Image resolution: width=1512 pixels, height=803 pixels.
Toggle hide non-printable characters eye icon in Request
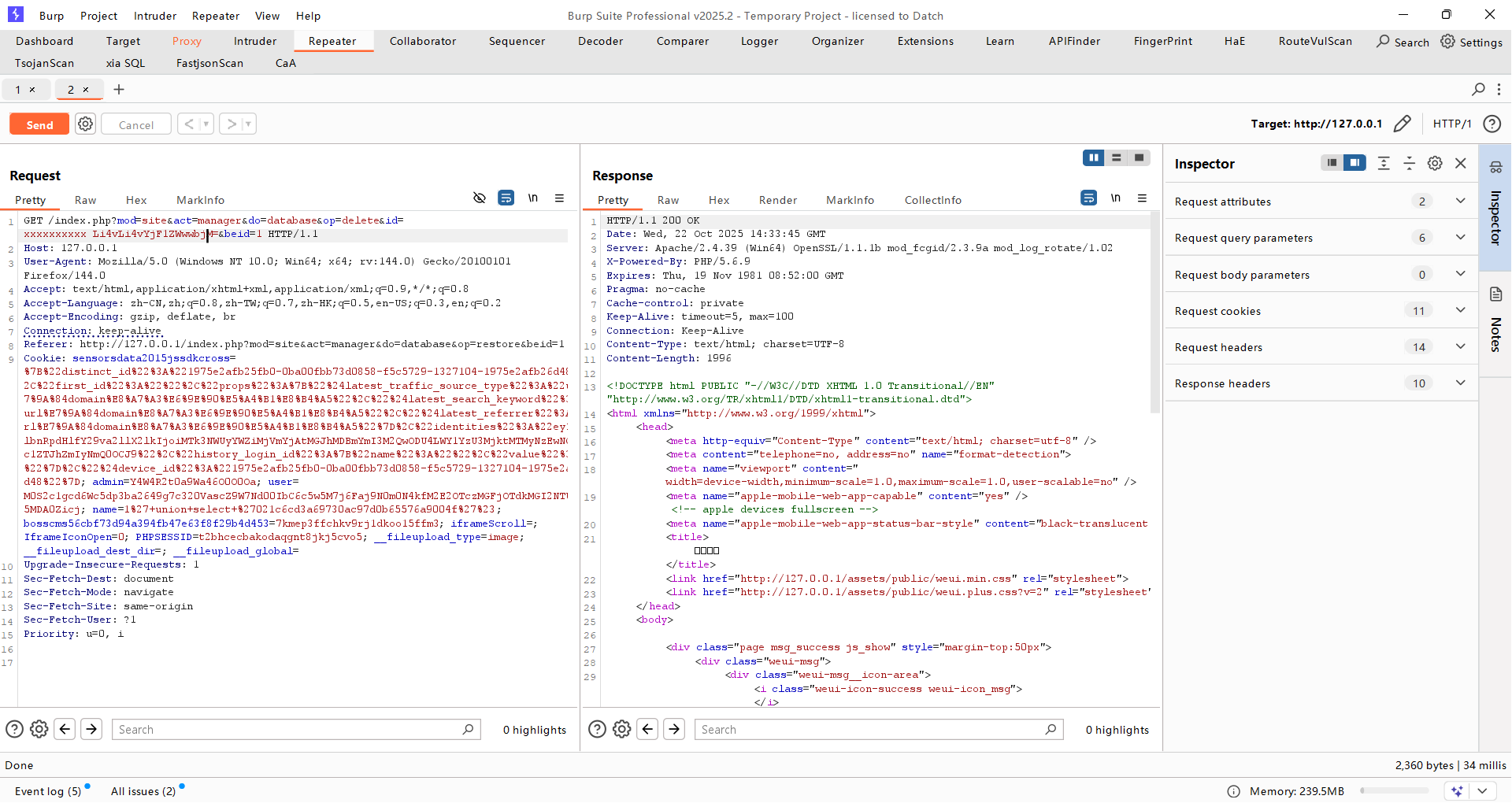pos(479,198)
